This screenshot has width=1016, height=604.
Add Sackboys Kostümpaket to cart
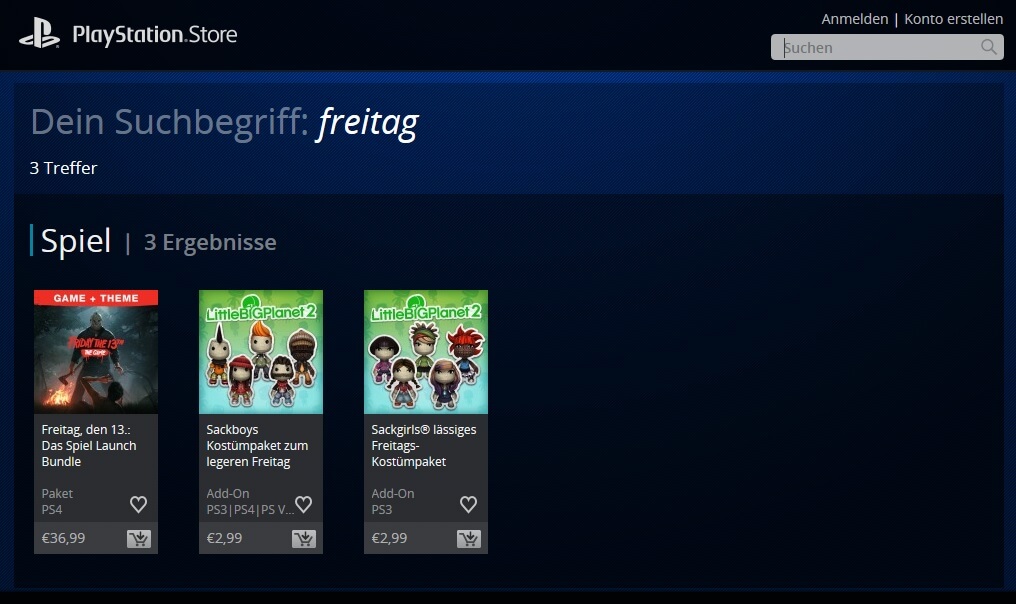[x=304, y=539]
